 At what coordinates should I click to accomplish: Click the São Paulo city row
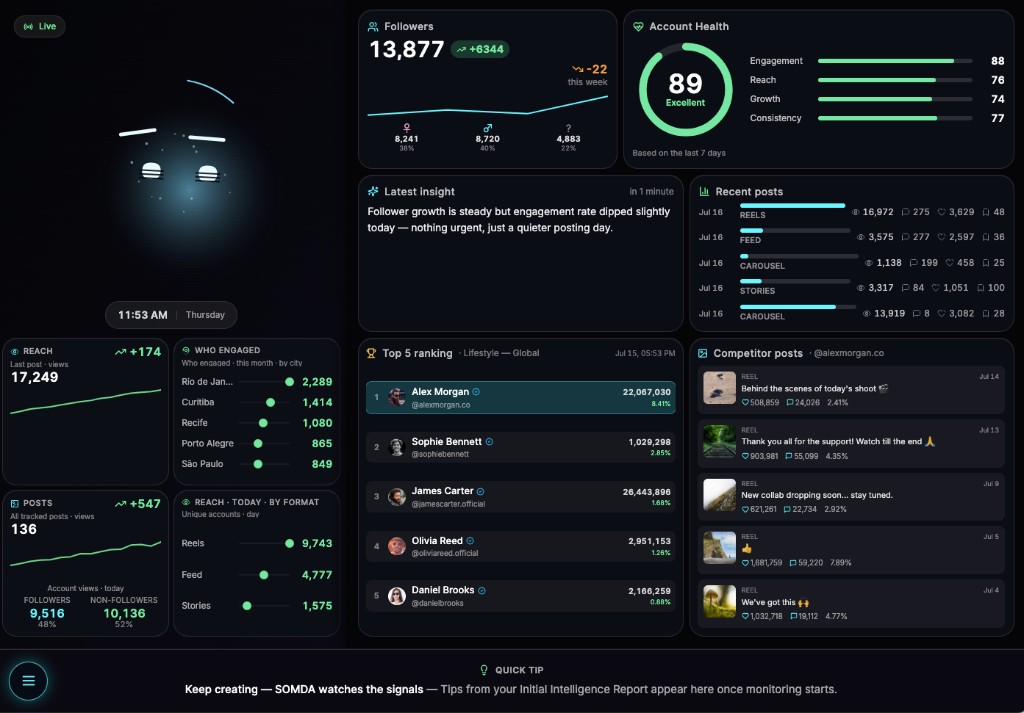point(257,464)
